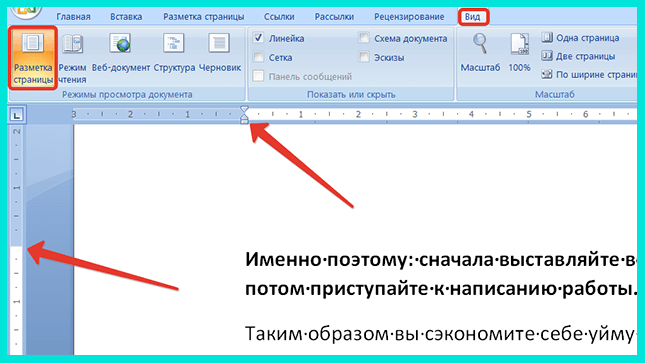Open the Рецензирование ribbon tab

point(409,17)
